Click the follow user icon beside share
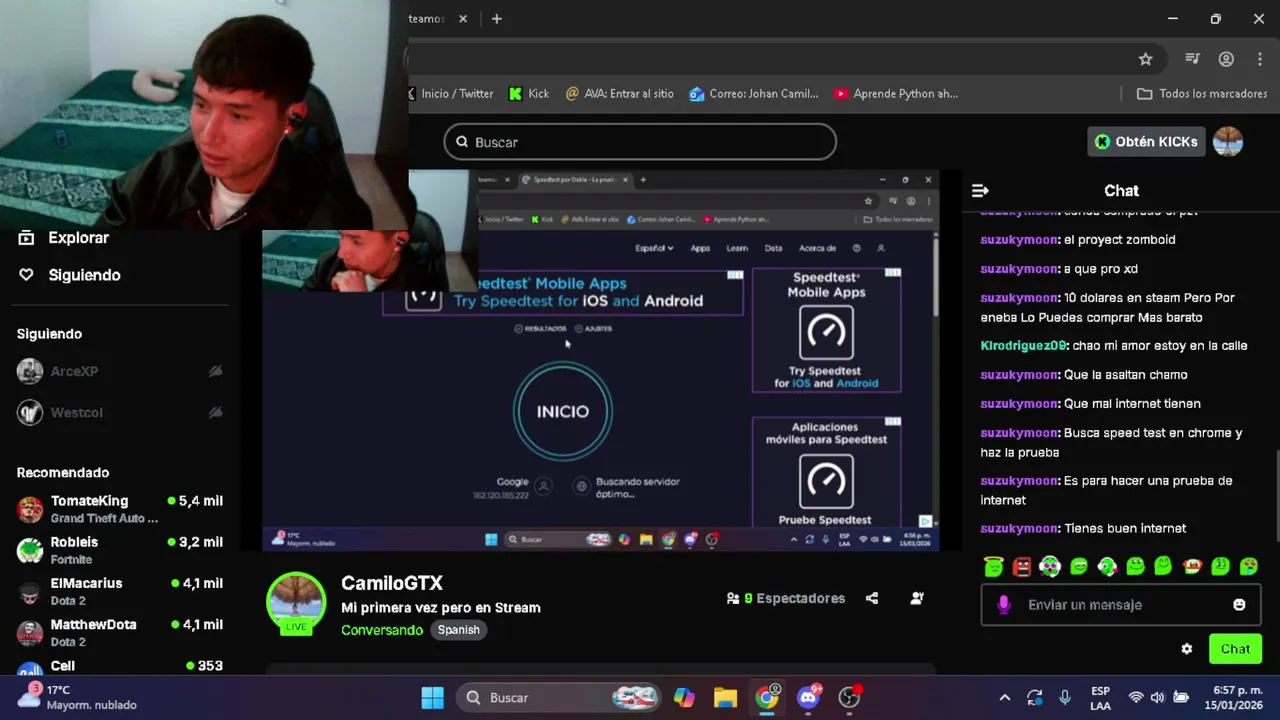This screenshot has width=1280, height=720. [x=917, y=598]
